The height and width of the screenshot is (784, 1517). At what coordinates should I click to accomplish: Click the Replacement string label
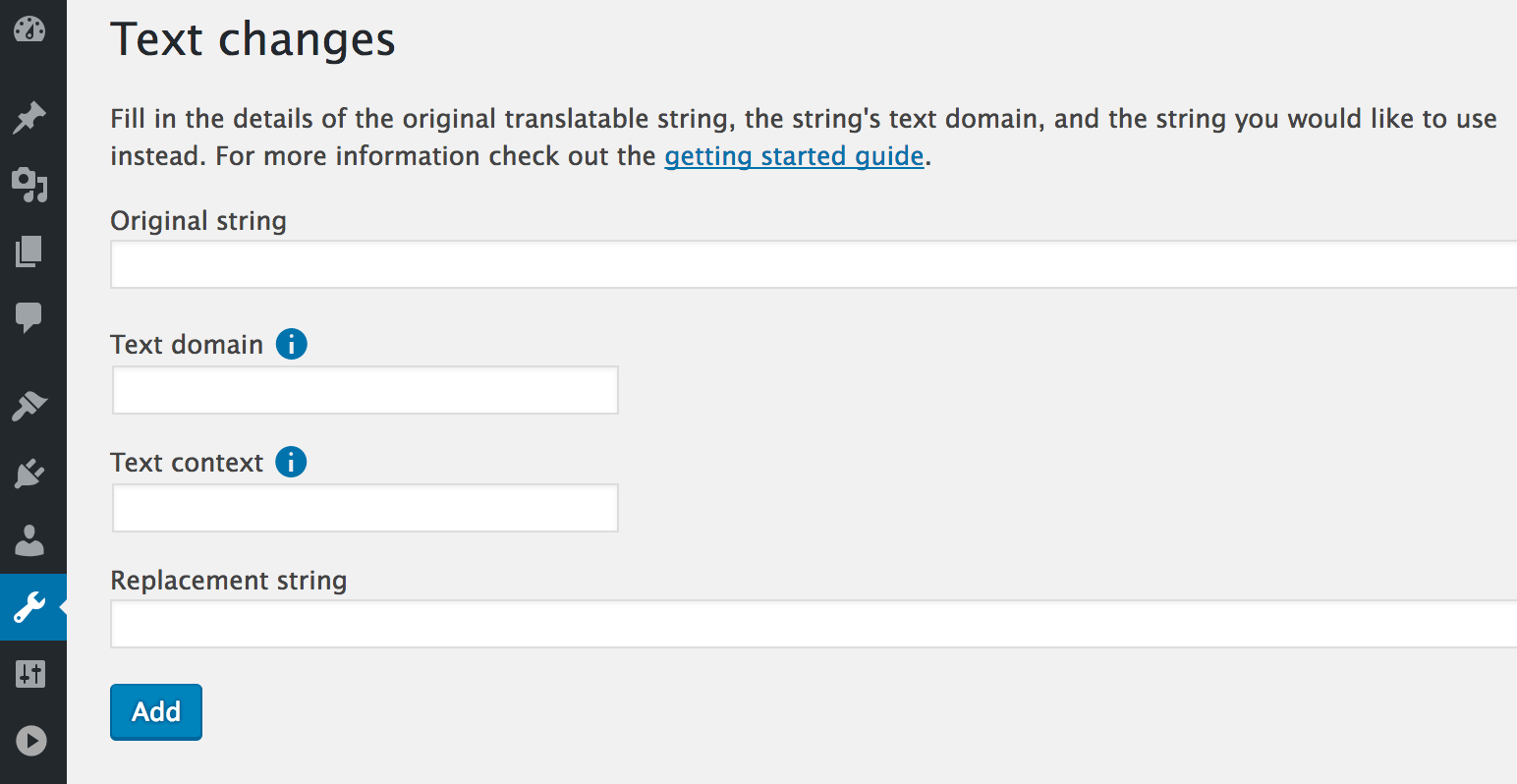229,581
